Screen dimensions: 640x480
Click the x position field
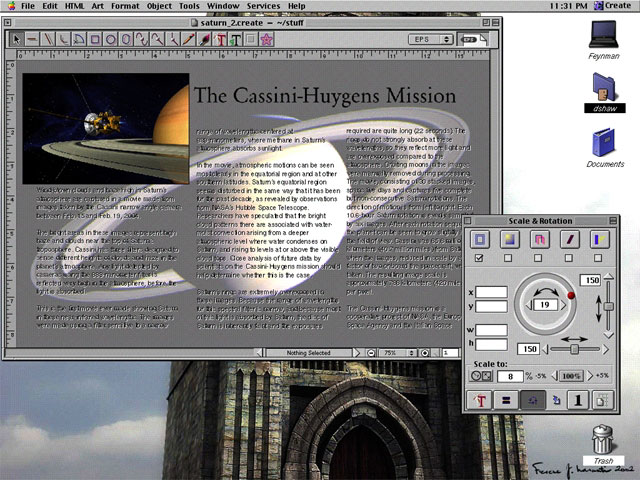click(491, 292)
